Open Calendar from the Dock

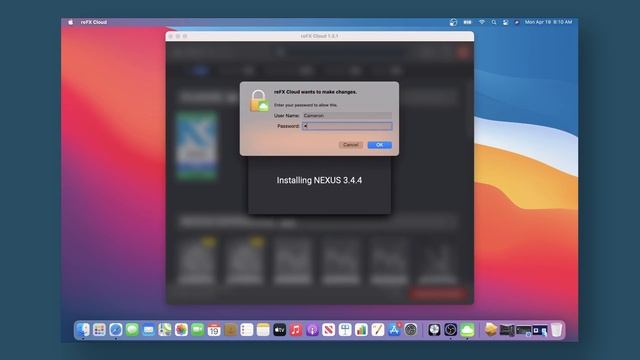tap(214, 329)
